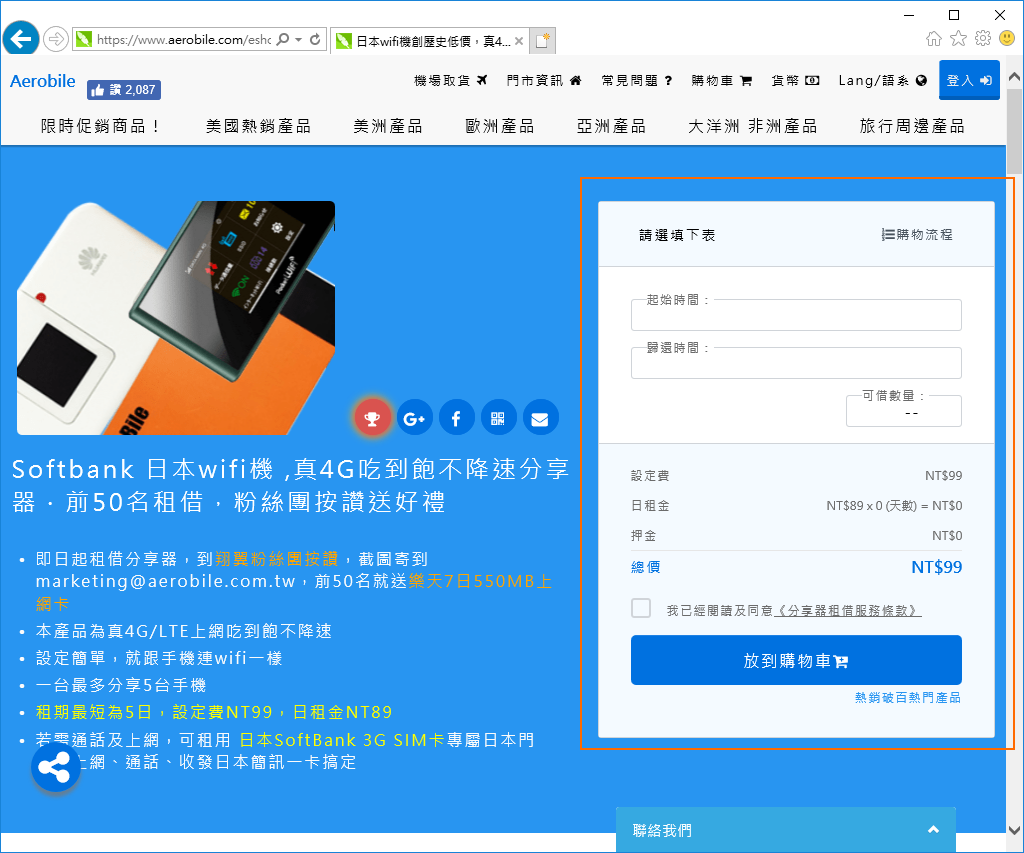Open 美洲產品 category

point(387,126)
